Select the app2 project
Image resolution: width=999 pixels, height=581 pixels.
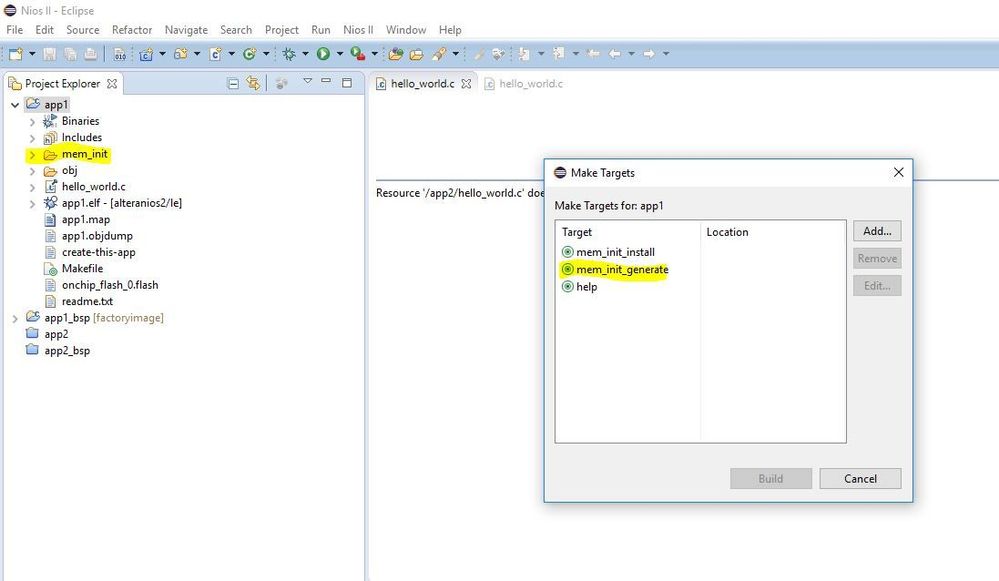55,334
